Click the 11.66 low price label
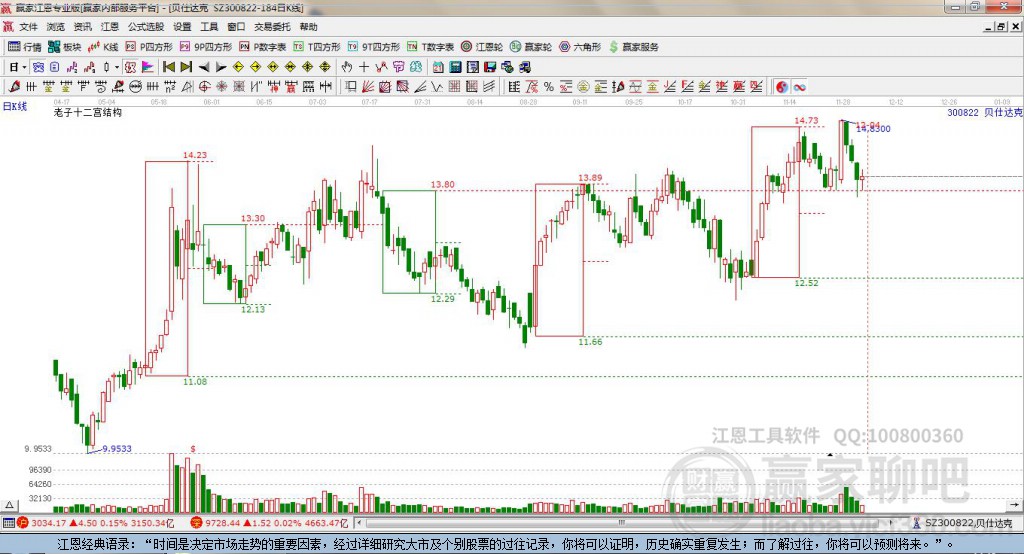This screenshot has height=554, width=1024. point(590,342)
